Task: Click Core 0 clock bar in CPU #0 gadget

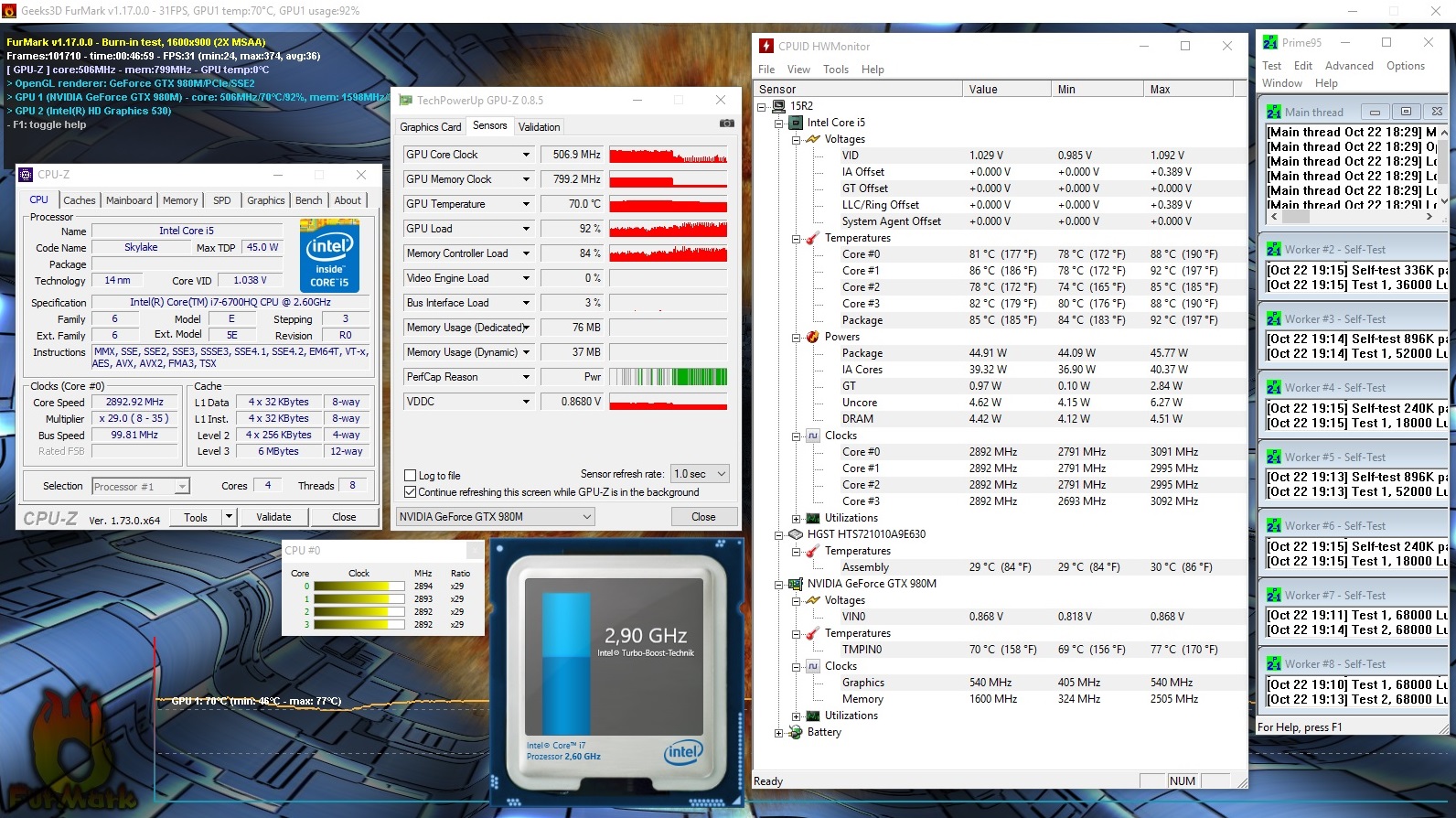Action: [359, 587]
